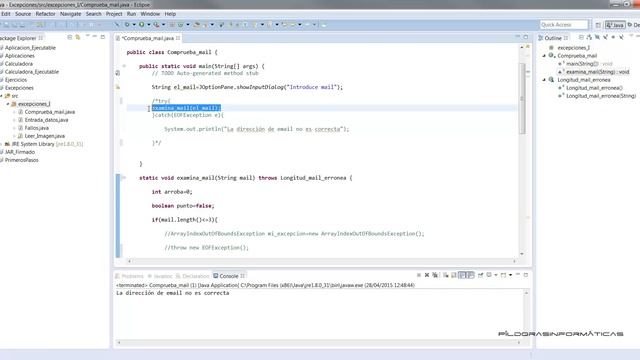
Task: Switch to the Javadoc tab
Action: [x=160, y=276]
